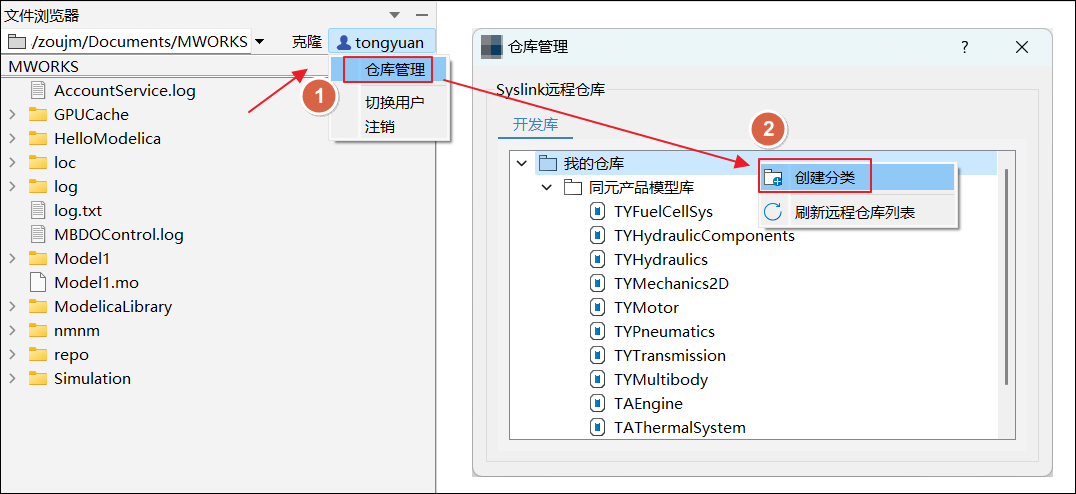The height and width of the screenshot is (494, 1076).
Task: Click the refresh remote repository list icon
Action: [x=773, y=212]
